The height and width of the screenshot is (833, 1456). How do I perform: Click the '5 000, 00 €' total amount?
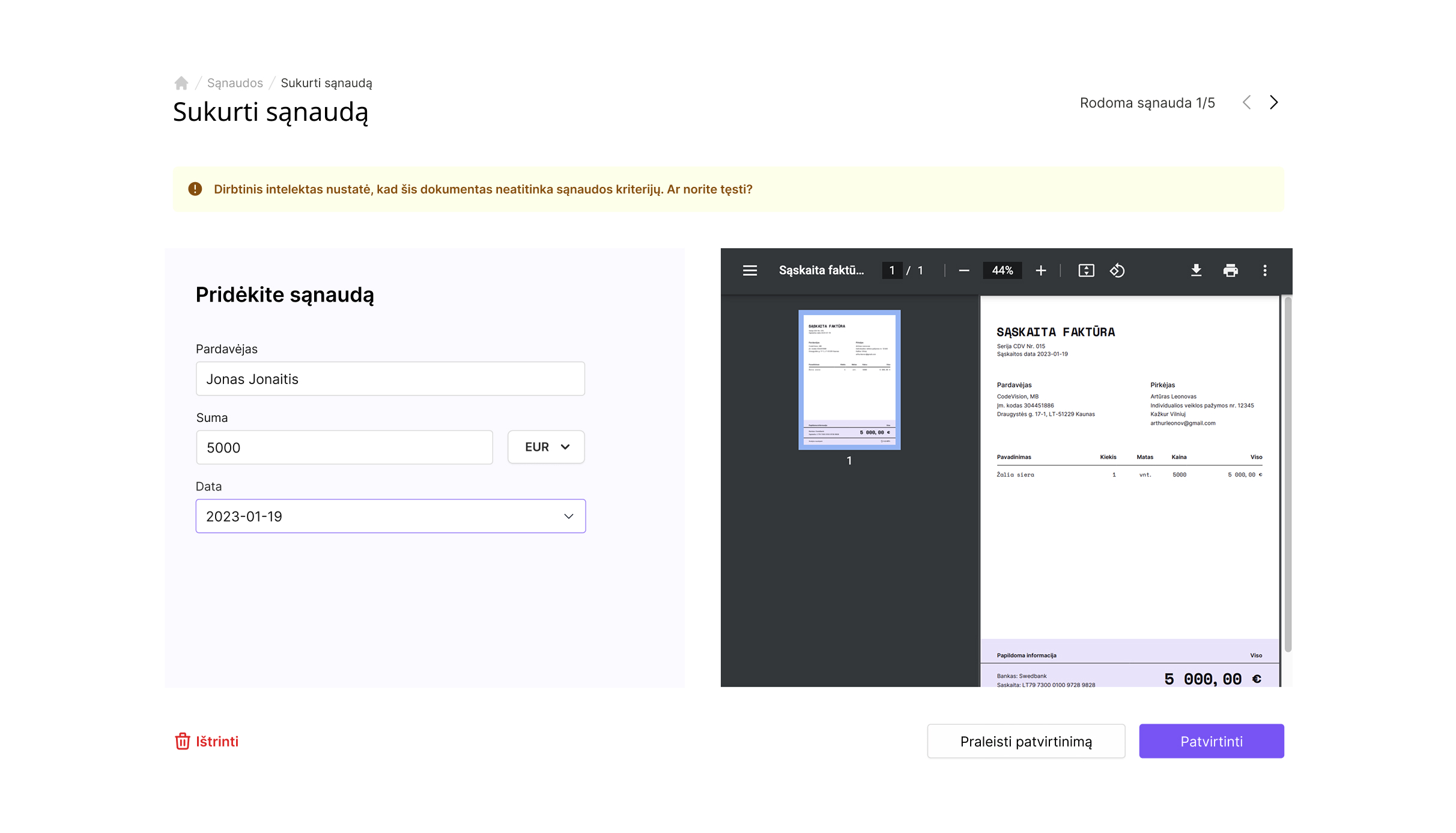[x=1213, y=679]
